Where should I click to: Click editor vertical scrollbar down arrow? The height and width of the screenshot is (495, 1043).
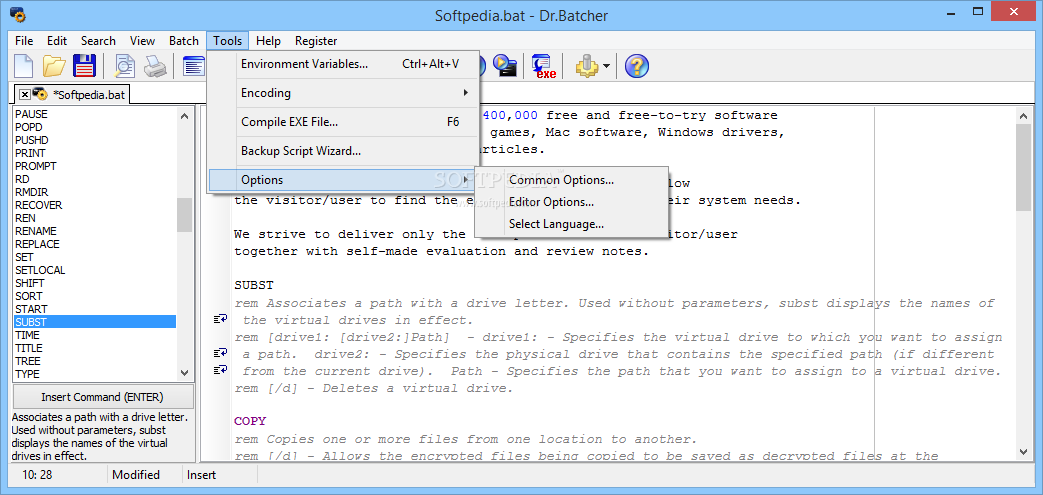1024,451
